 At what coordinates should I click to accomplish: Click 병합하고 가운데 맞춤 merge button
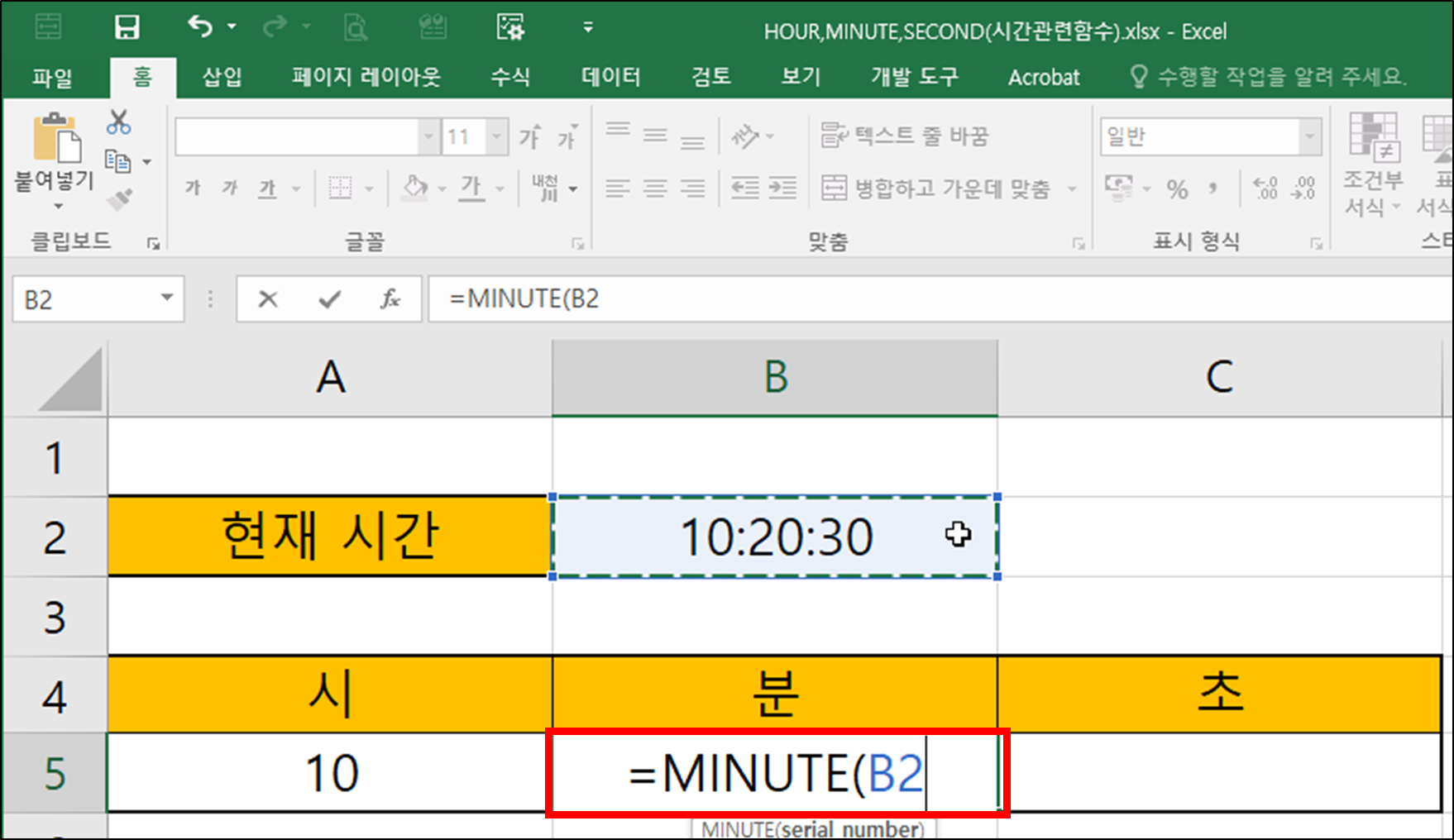pyautogui.click(x=936, y=189)
